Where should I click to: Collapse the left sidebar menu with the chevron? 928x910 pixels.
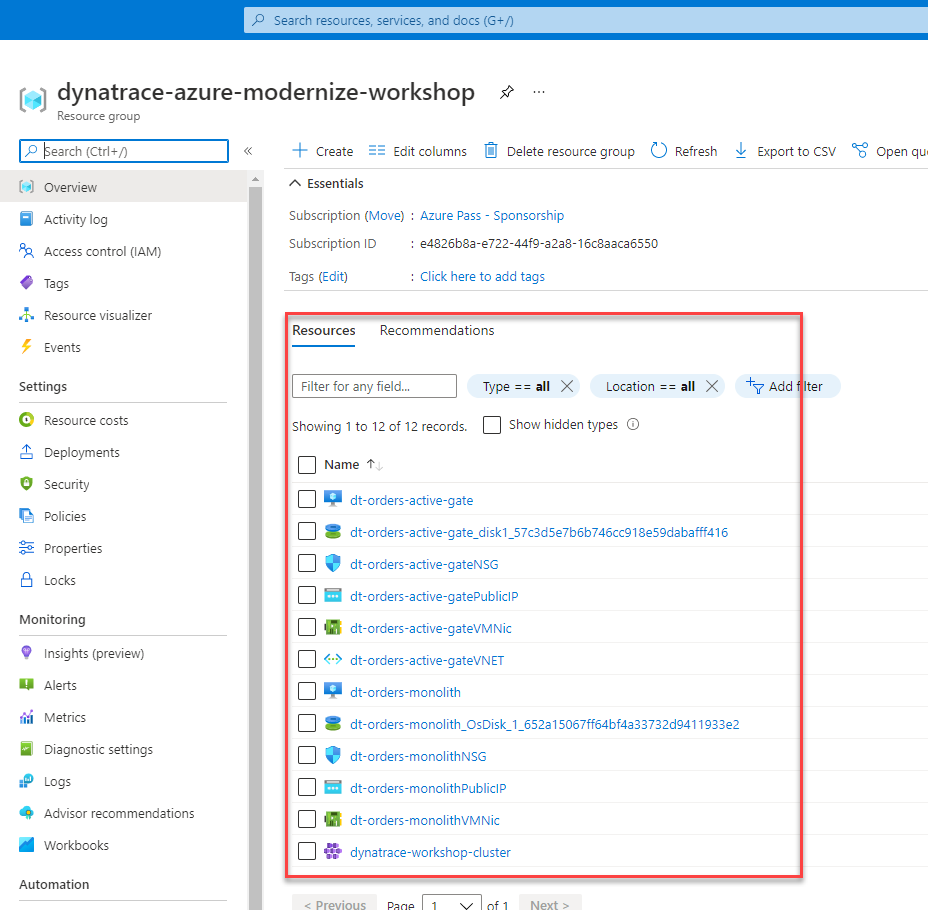[248, 151]
